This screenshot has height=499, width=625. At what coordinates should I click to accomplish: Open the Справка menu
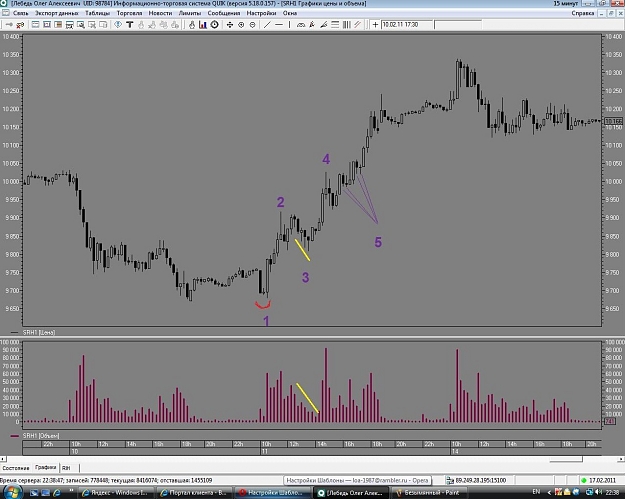(x=583, y=13)
